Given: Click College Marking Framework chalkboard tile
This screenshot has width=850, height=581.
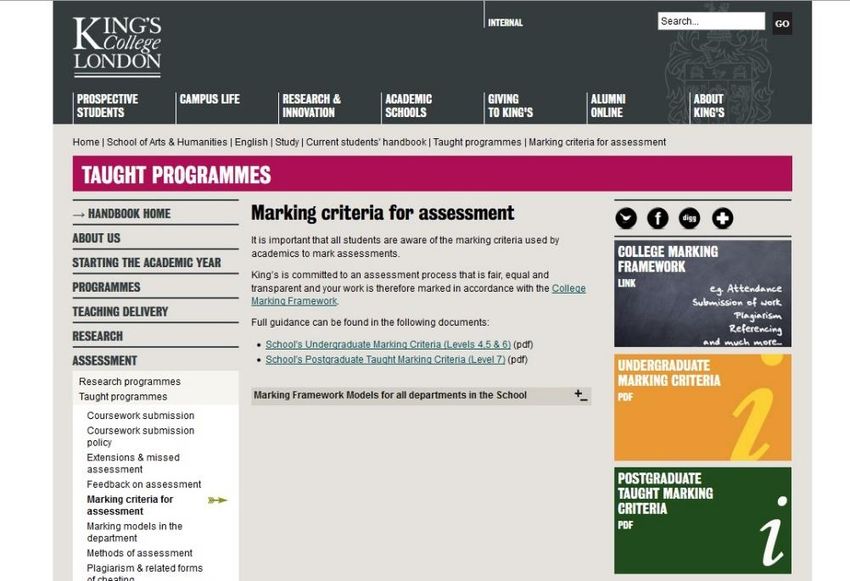Looking at the screenshot, I should 703,293.
